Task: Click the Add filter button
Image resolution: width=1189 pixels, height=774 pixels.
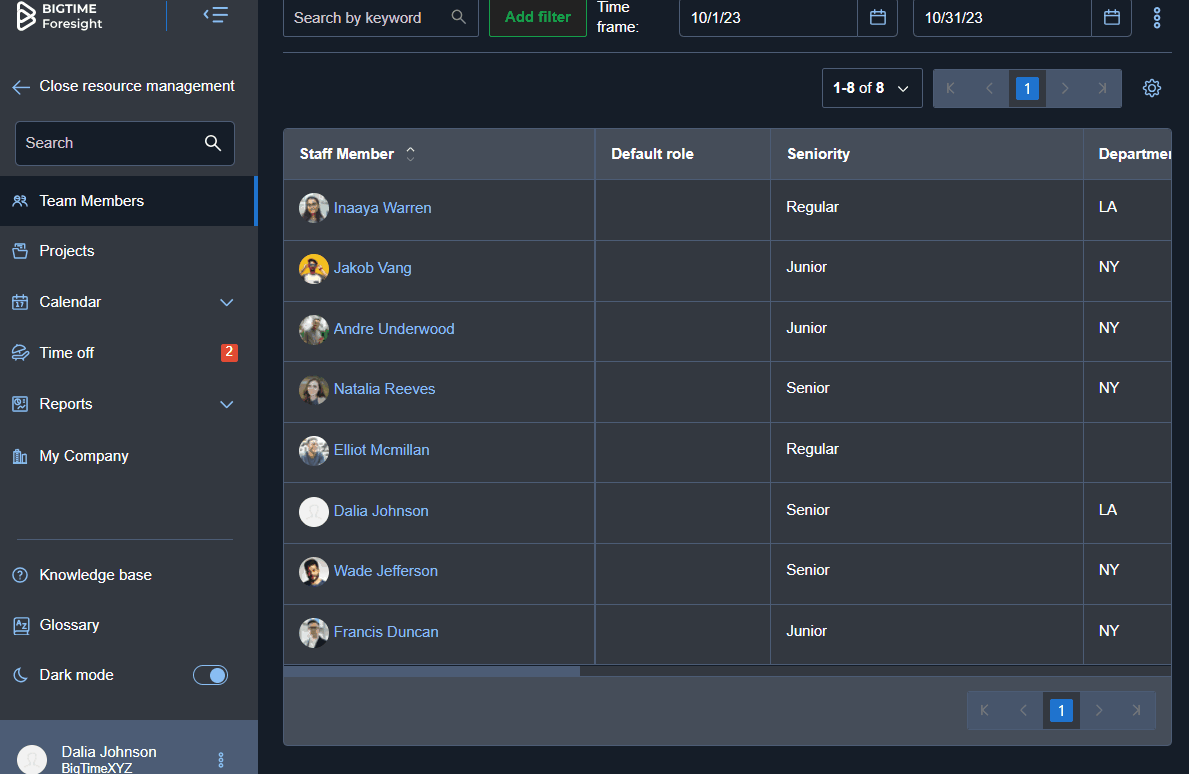Action: [537, 18]
